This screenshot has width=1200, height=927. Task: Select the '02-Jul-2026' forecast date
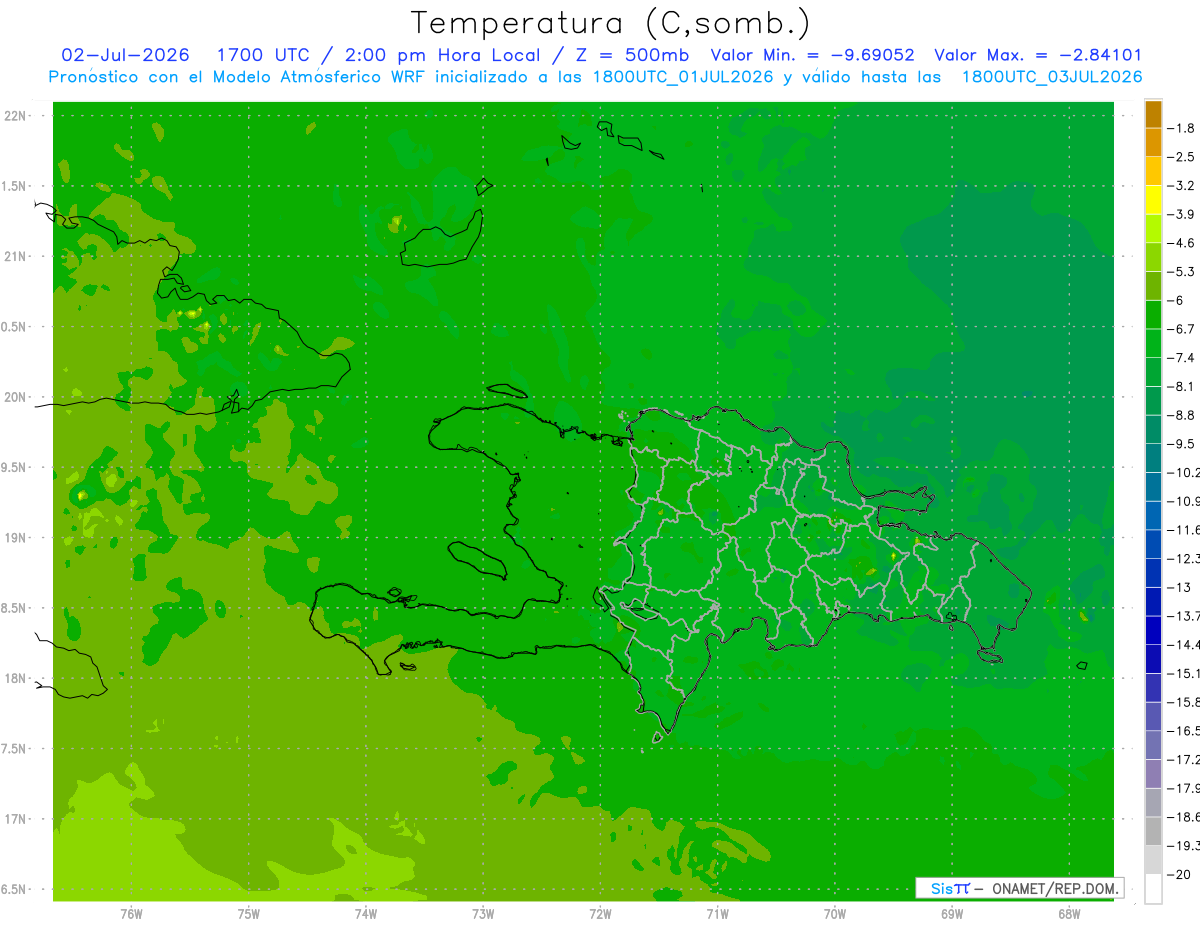(126, 55)
